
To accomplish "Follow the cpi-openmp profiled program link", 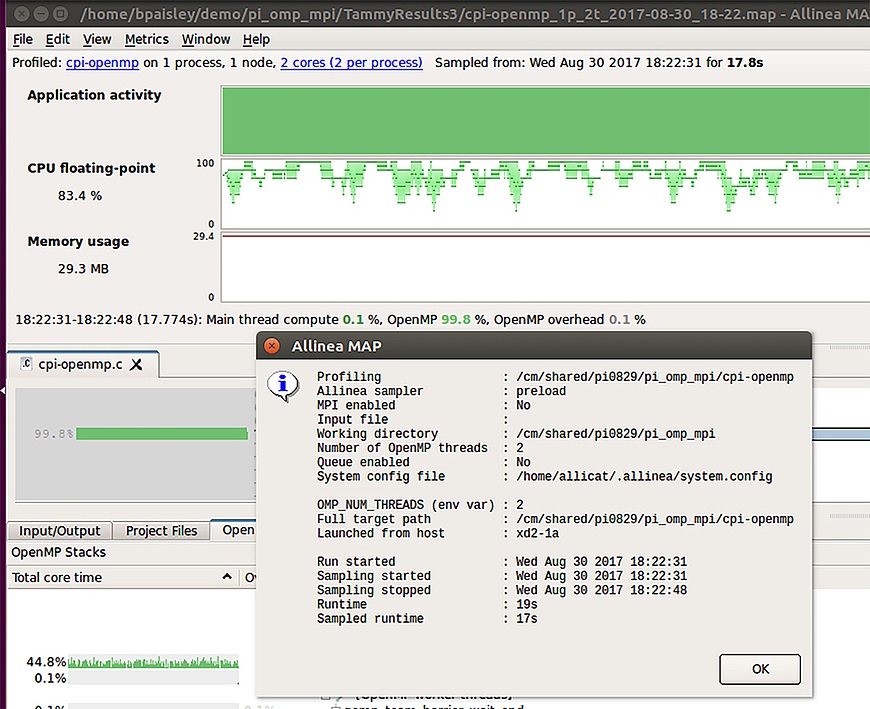I will click(102, 63).
